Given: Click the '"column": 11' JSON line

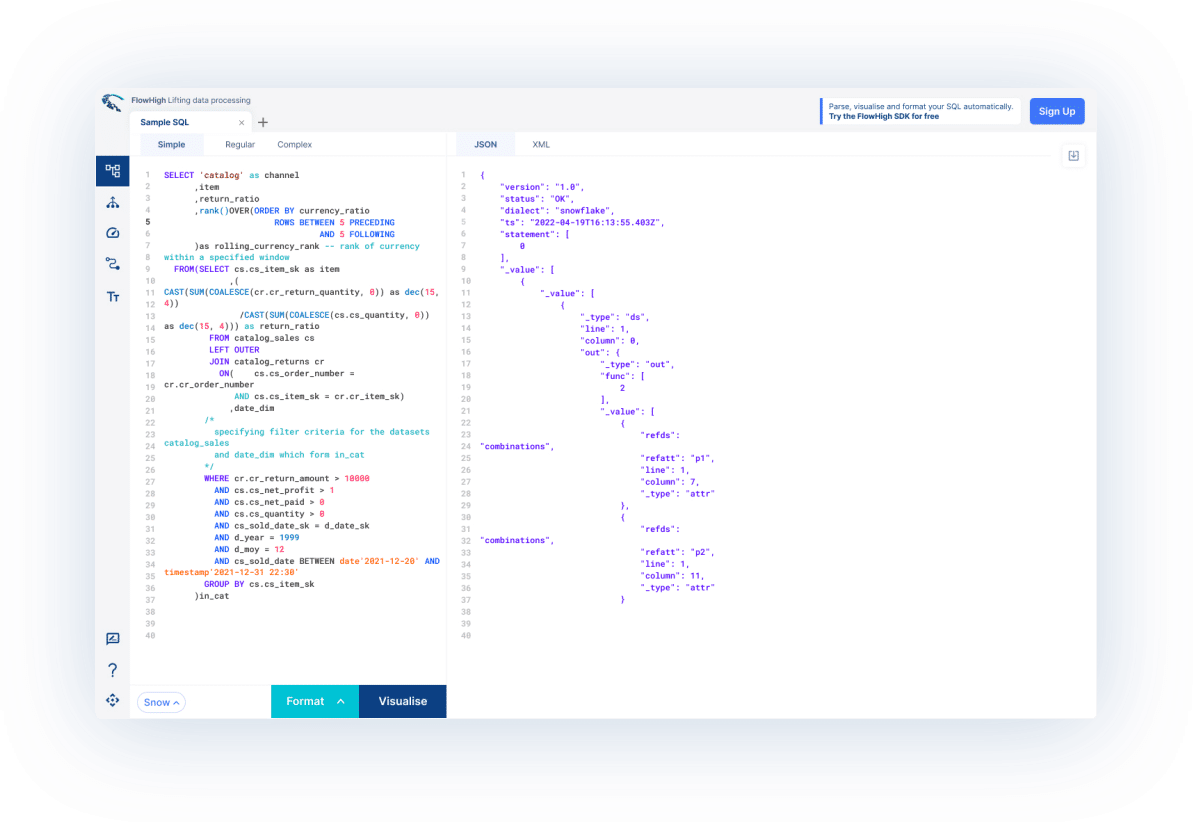Looking at the screenshot, I should pyautogui.click(x=673, y=575).
